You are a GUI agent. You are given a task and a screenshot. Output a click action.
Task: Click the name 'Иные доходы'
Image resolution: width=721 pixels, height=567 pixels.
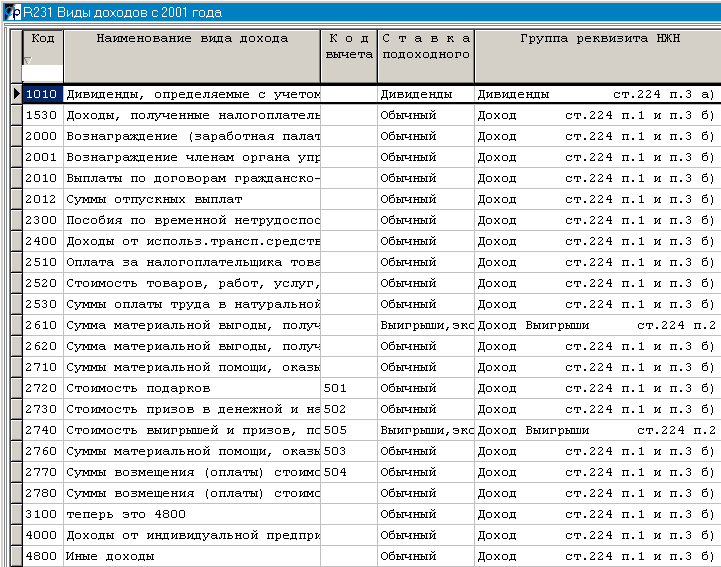pos(110,556)
